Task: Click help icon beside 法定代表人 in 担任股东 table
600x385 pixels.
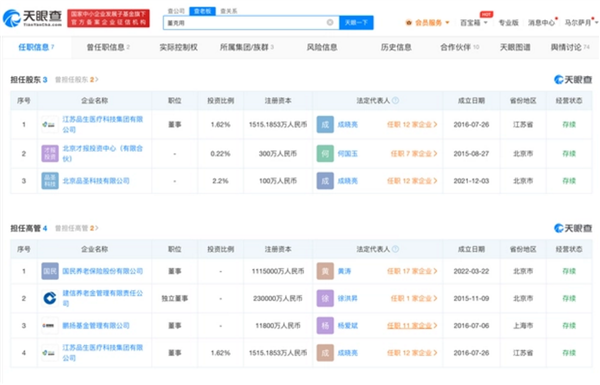Action: coord(396,101)
